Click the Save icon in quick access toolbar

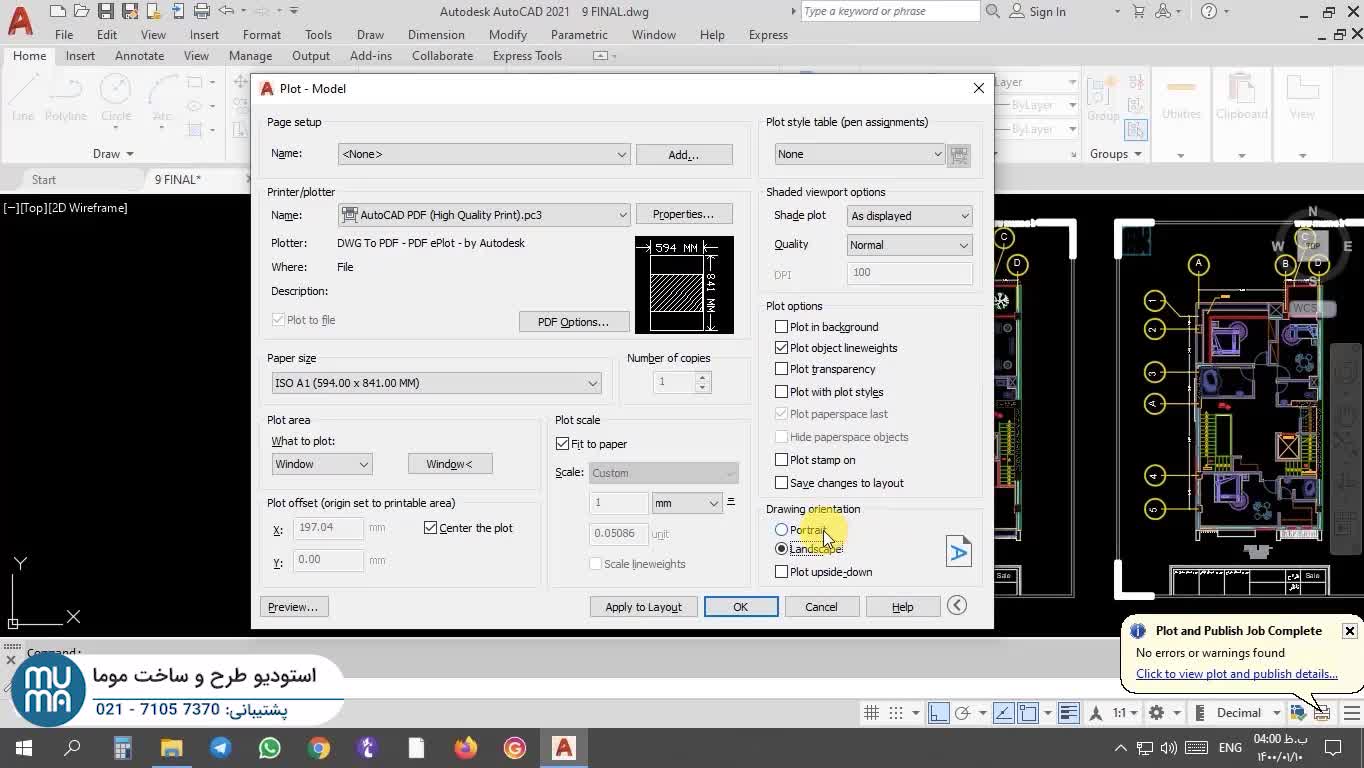pos(105,11)
